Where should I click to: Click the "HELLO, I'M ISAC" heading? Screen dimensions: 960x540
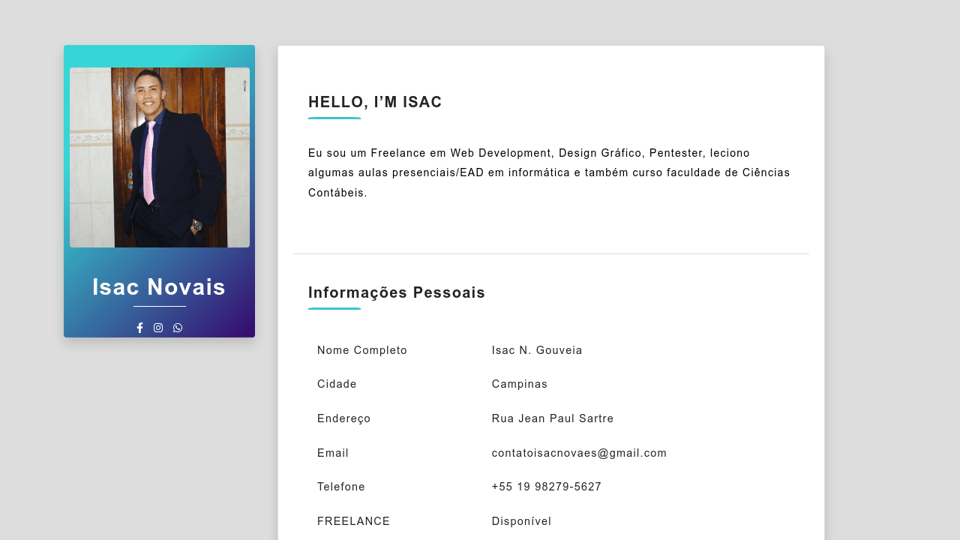375,102
